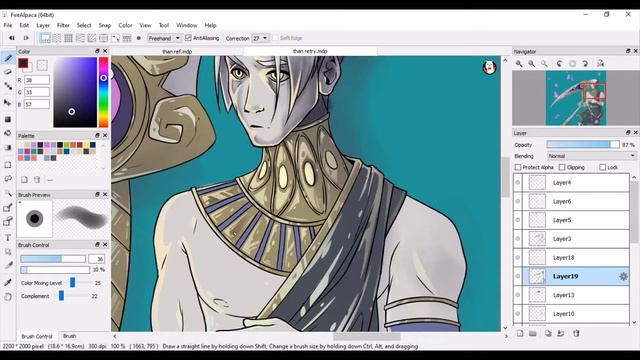Open the Correction value dropdown
The width and height of the screenshot is (640, 360).
point(260,38)
